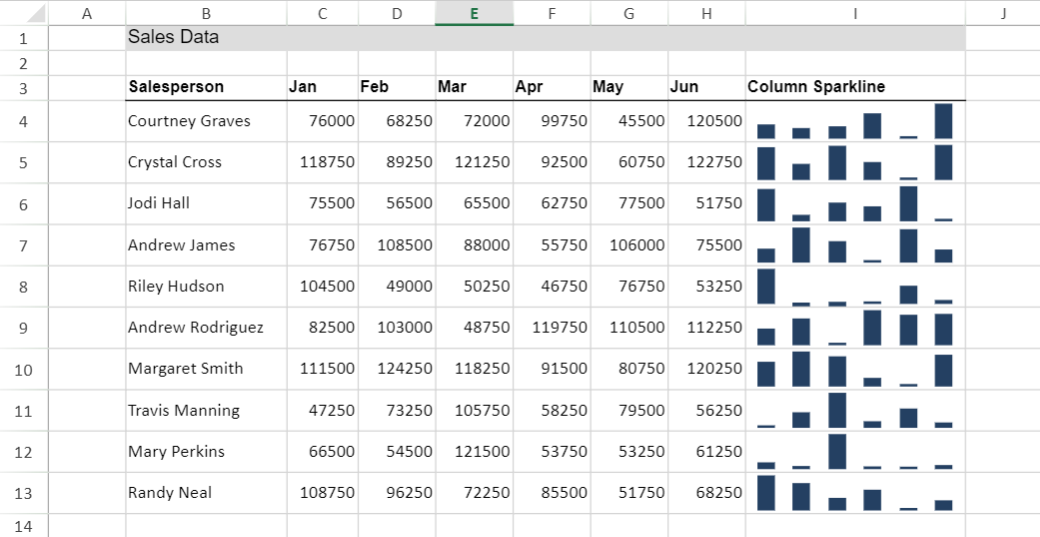Select Courtney Graves sparkline chart
The height and width of the screenshot is (537, 1040).
pos(855,122)
